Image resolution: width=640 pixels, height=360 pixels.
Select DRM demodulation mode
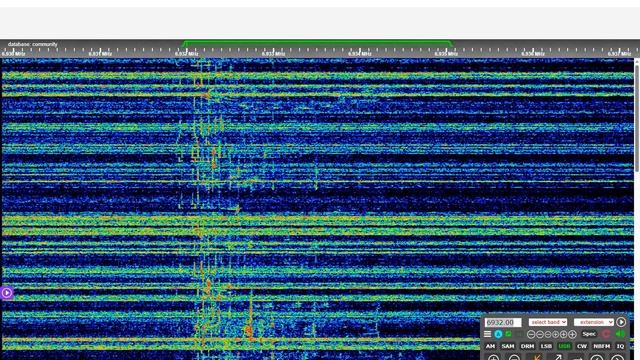tap(527, 346)
